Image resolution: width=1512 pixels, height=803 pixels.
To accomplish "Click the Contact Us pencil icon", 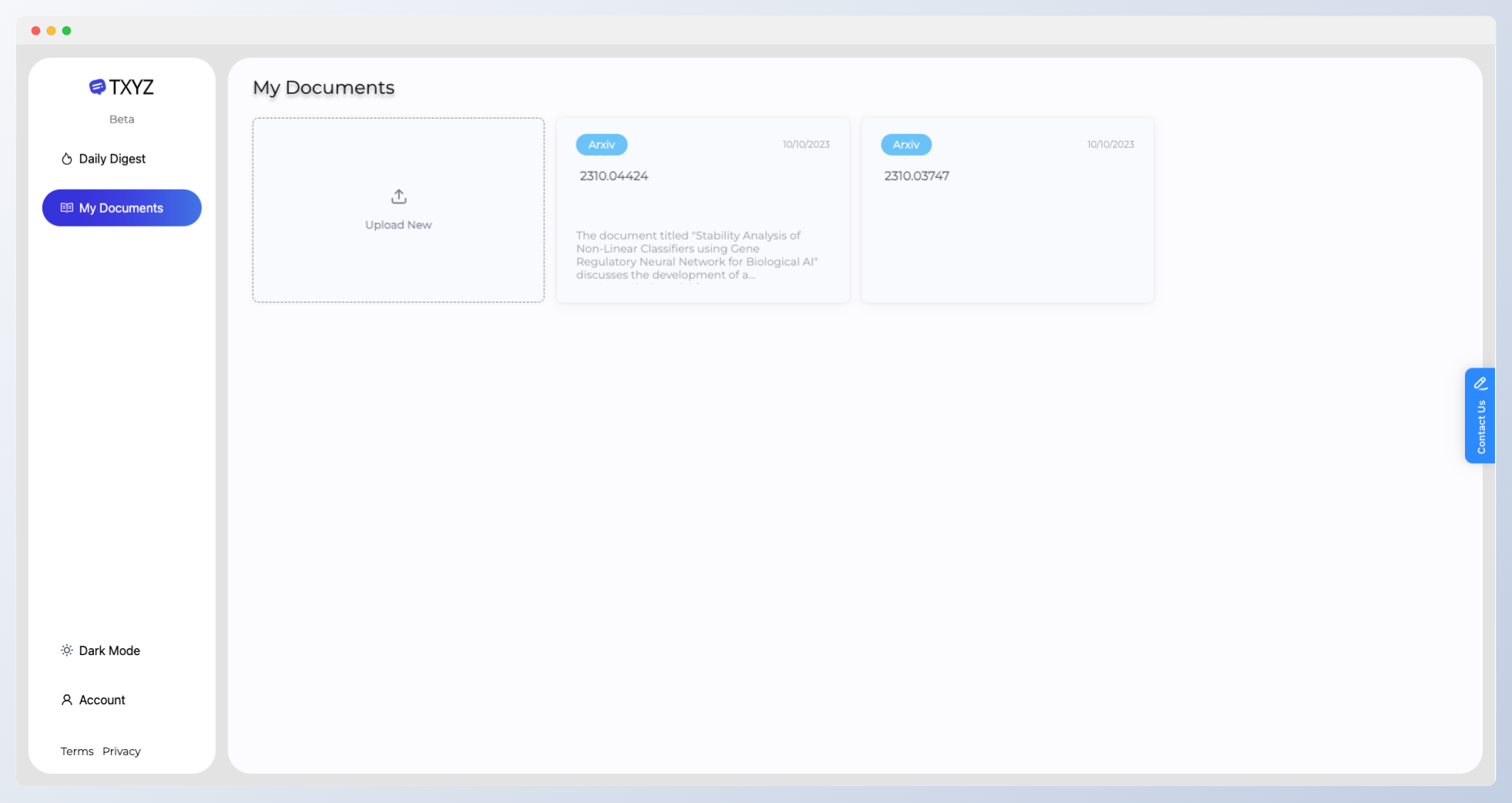I will point(1480,383).
